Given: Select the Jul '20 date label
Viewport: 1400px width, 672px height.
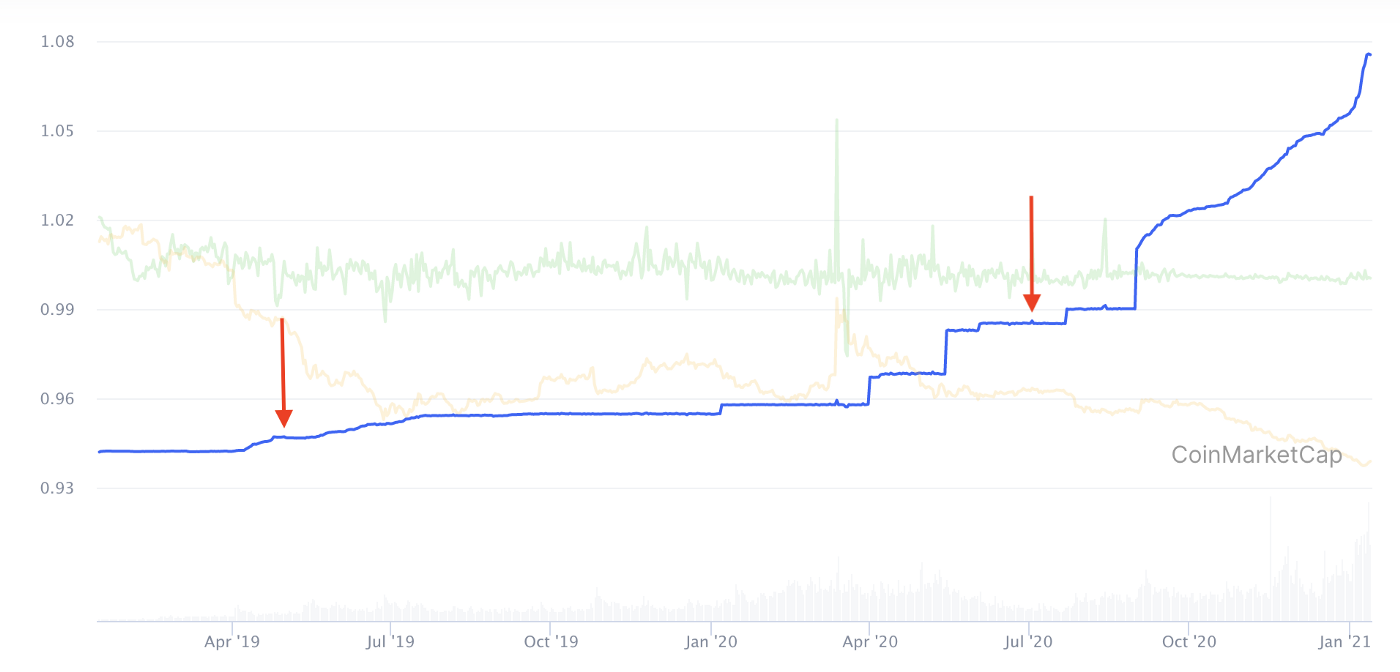Looking at the screenshot, I should (1029, 642).
